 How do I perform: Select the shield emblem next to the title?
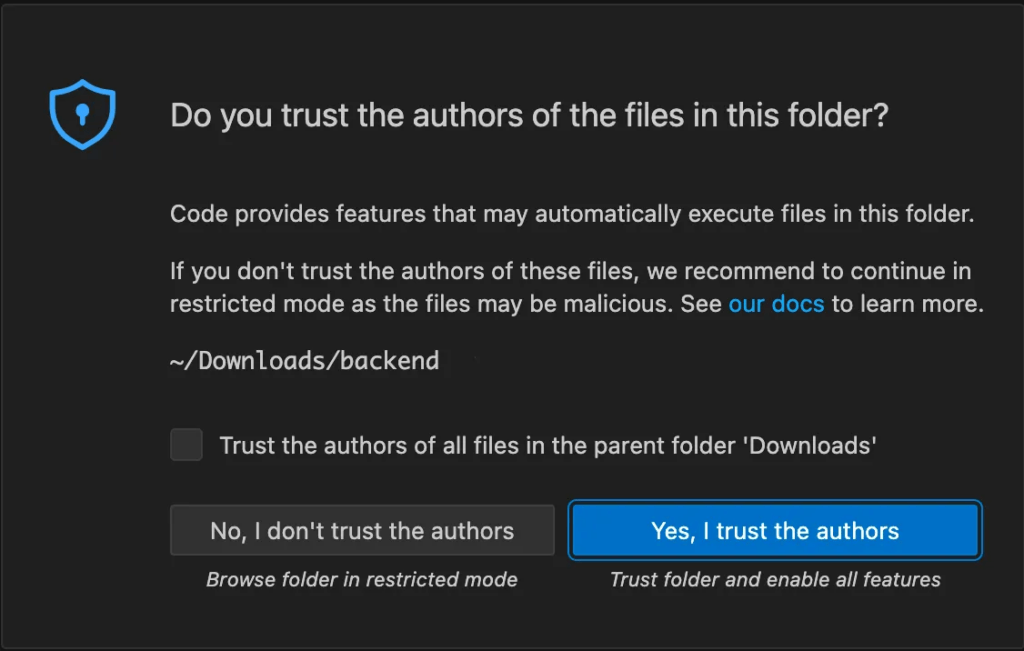(x=82, y=113)
